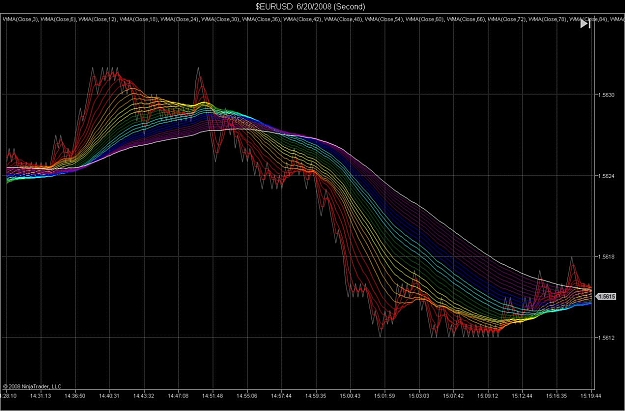
Task: Click the 15:03:03 time axis label
Action: 419,396
